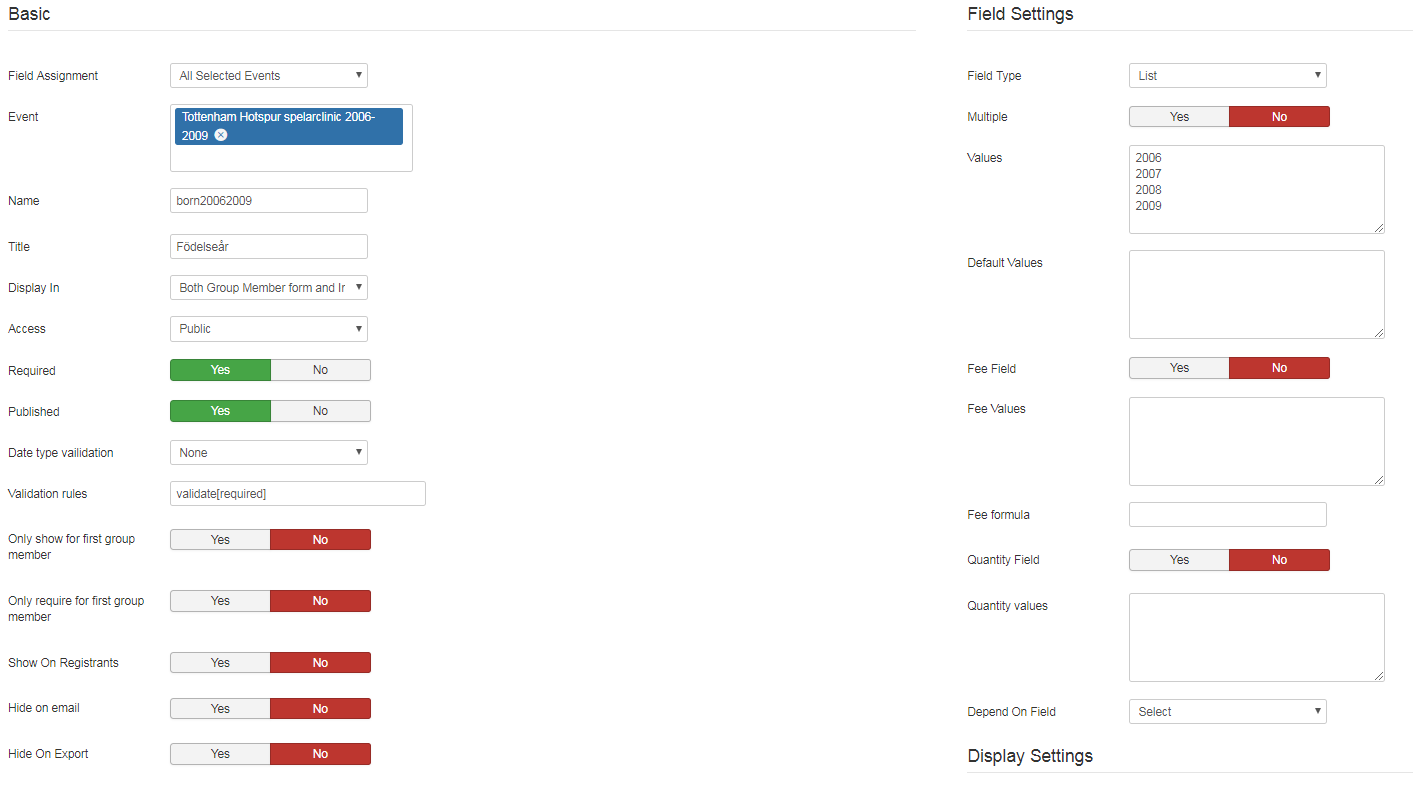1413x786 pixels.
Task: Open Date type validation dropdown
Action: click(x=268, y=453)
